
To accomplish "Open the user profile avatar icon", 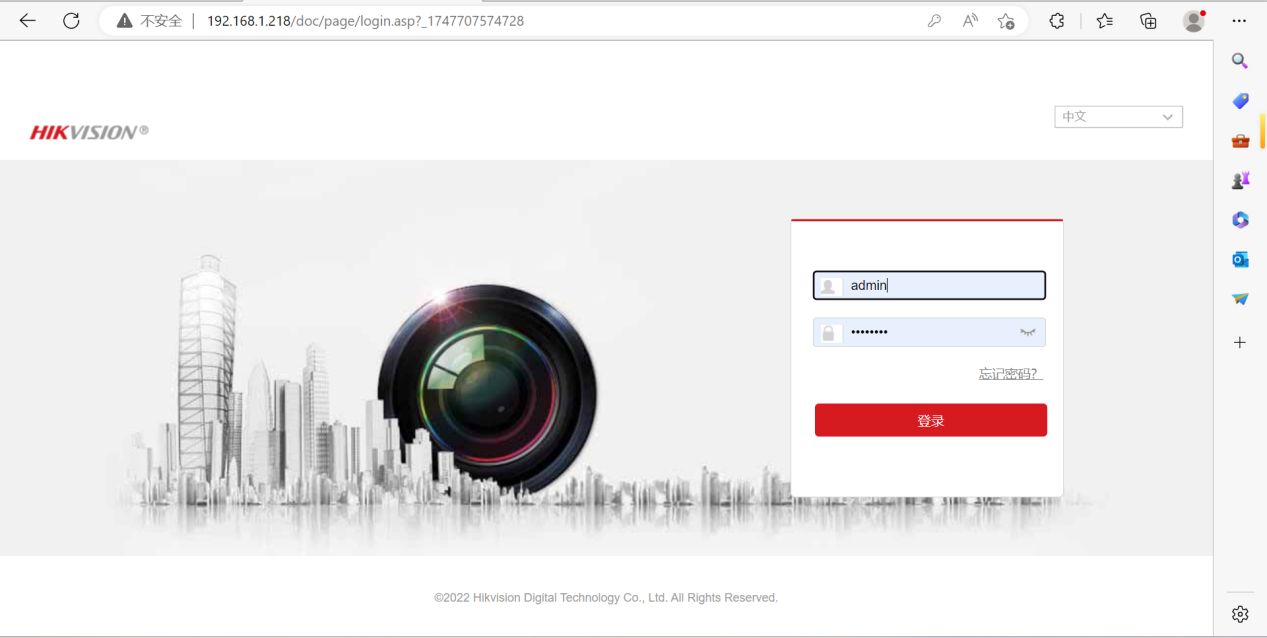I will [1193, 21].
